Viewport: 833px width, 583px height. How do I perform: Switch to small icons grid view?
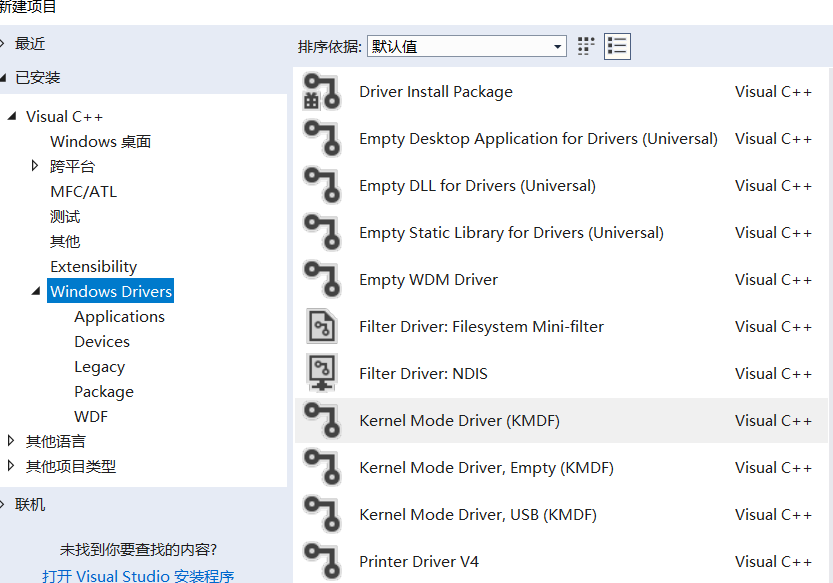(x=585, y=46)
